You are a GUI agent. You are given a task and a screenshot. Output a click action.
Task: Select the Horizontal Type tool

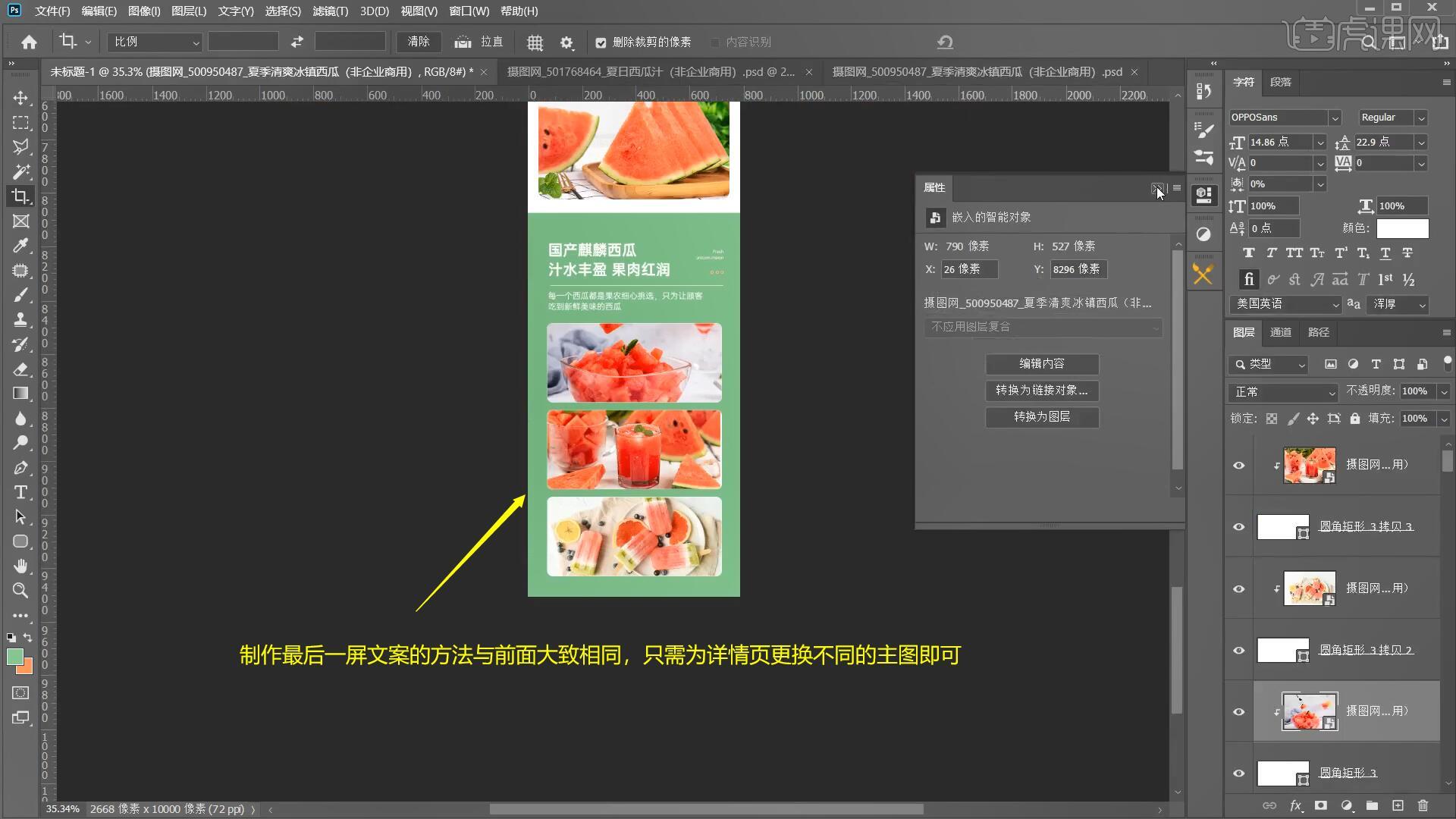pyautogui.click(x=20, y=492)
